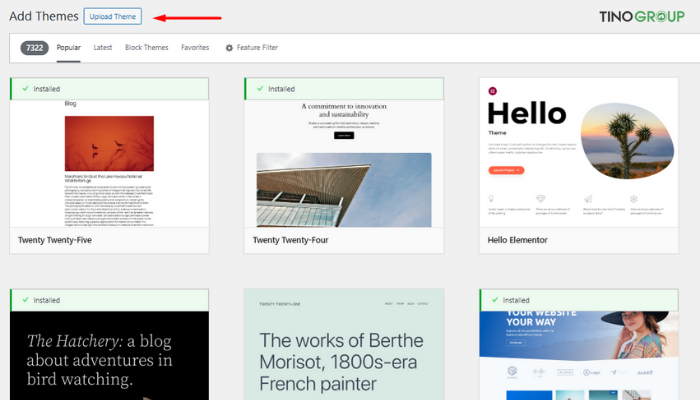Click the Twenty Twenty-Four theme name
The height and width of the screenshot is (400, 700).
point(291,240)
